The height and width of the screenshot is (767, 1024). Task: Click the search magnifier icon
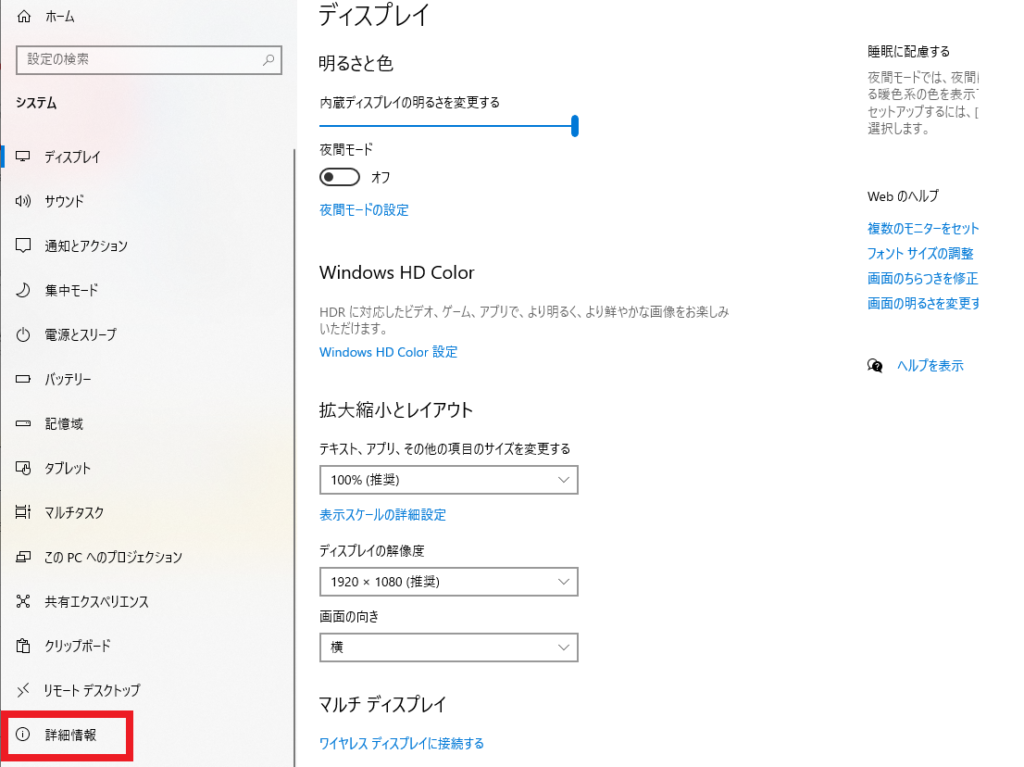coord(268,59)
